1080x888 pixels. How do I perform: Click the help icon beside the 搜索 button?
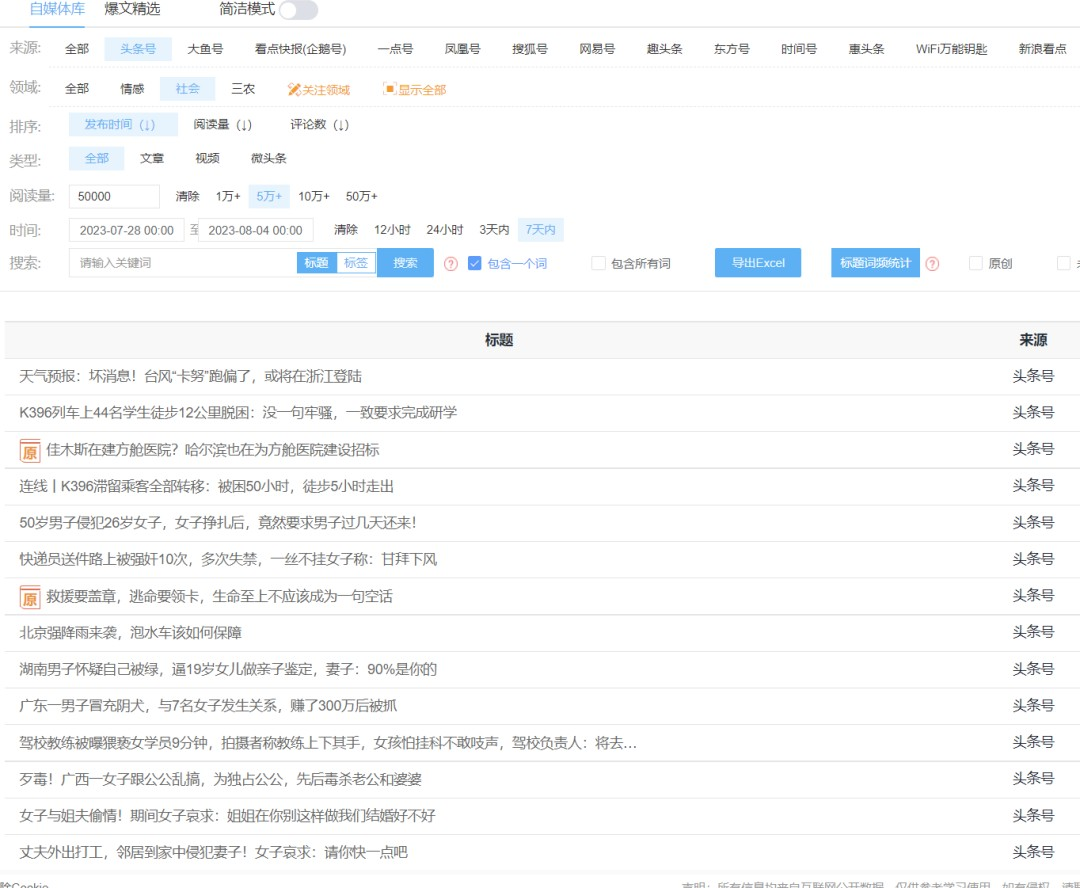click(451, 263)
